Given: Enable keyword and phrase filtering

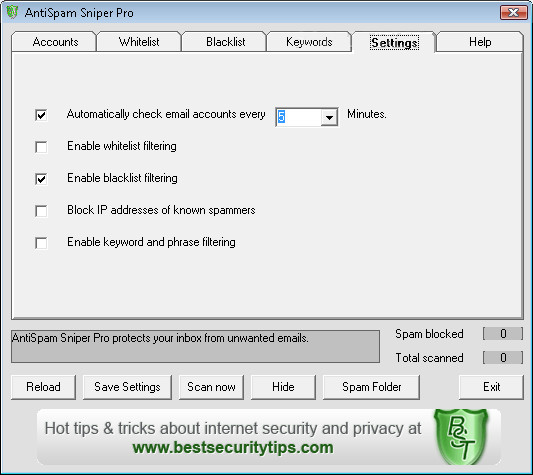Looking at the screenshot, I should (41, 243).
